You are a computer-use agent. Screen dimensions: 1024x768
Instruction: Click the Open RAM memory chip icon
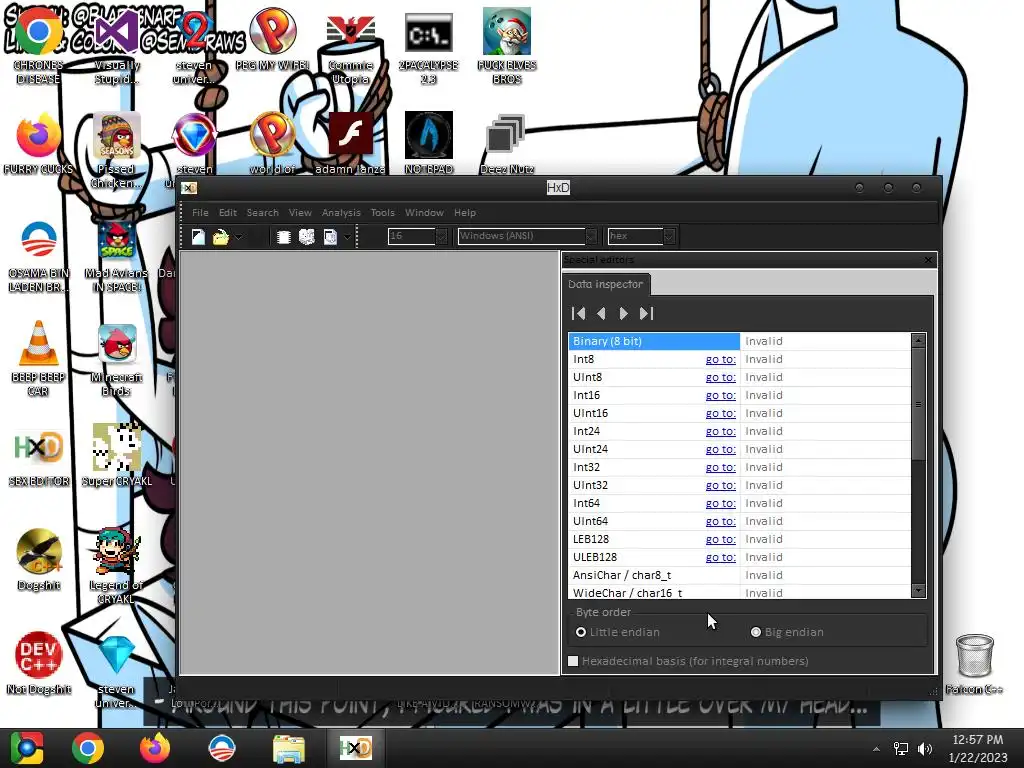coord(283,236)
